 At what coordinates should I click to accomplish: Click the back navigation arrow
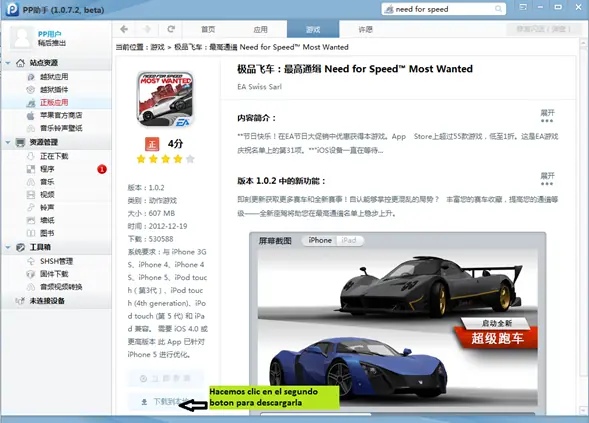point(124,29)
